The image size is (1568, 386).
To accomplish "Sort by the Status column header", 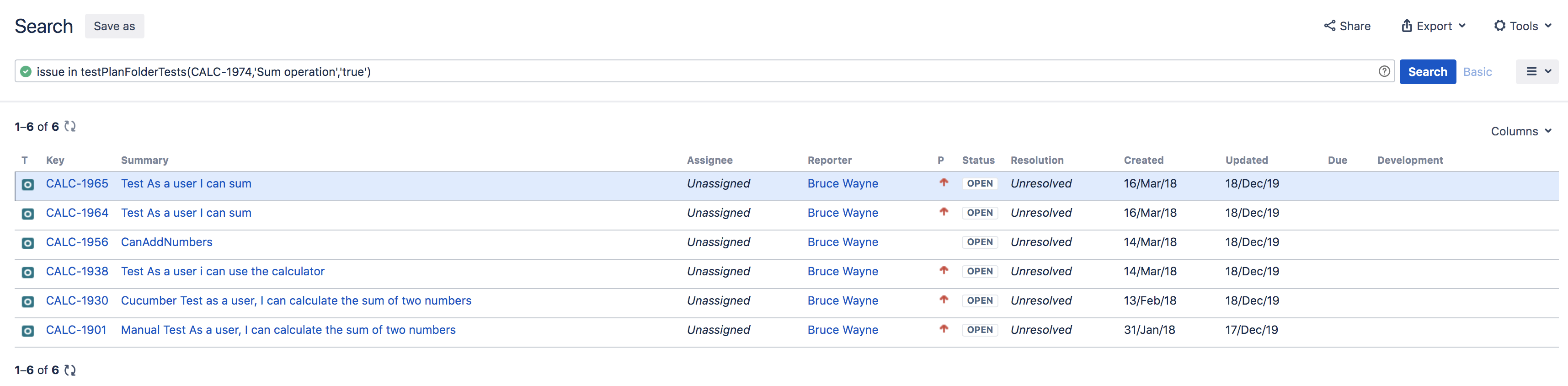I will (x=978, y=160).
